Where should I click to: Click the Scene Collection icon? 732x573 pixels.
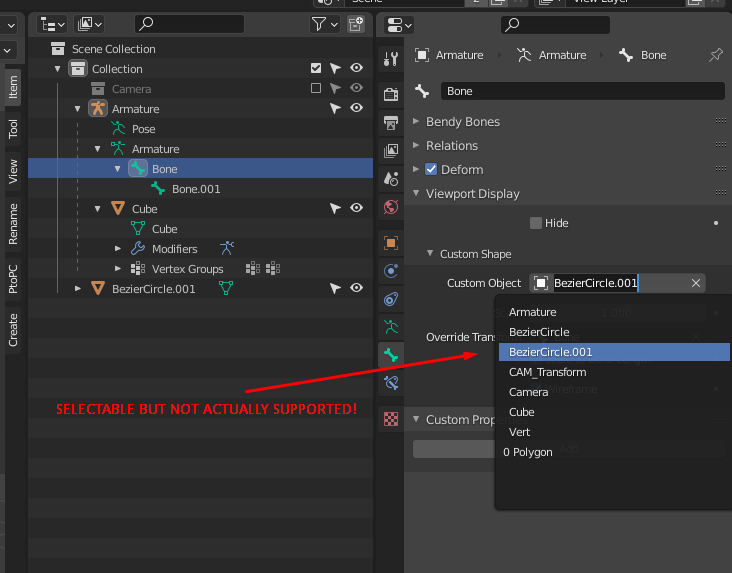point(58,49)
